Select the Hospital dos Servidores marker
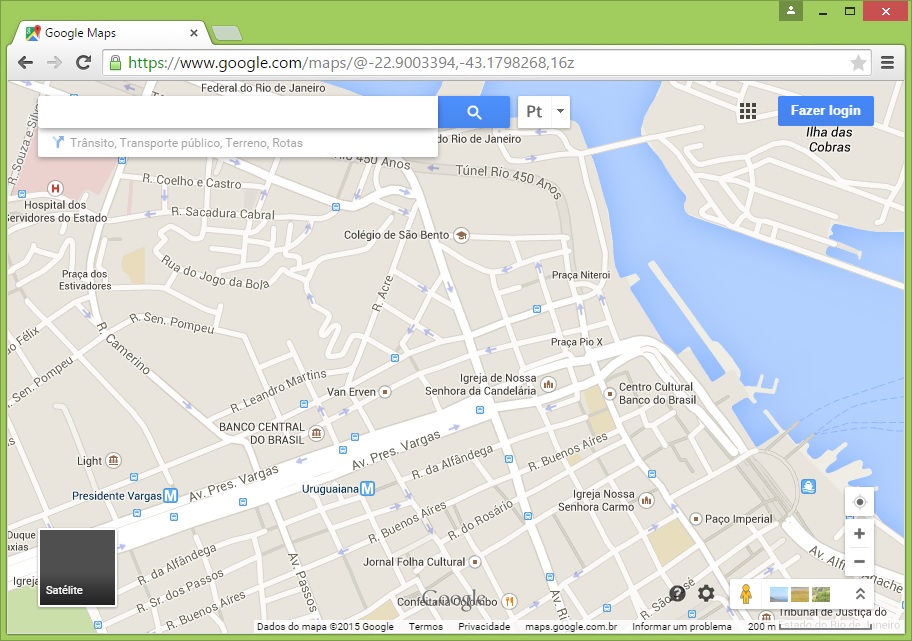 (55, 188)
